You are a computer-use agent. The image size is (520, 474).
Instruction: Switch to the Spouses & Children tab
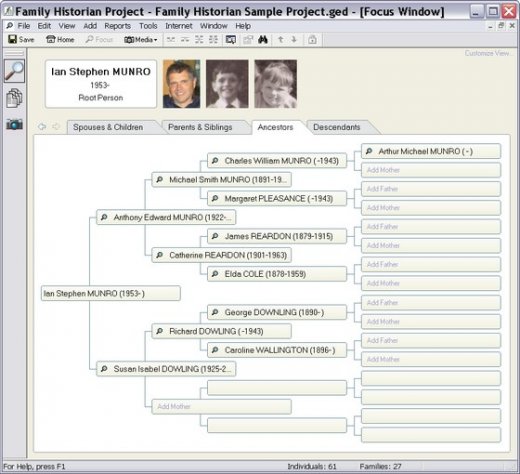tap(108, 127)
